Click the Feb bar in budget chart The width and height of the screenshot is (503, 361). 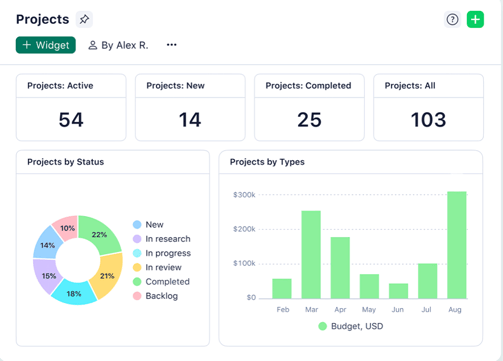click(x=282, y=289)
